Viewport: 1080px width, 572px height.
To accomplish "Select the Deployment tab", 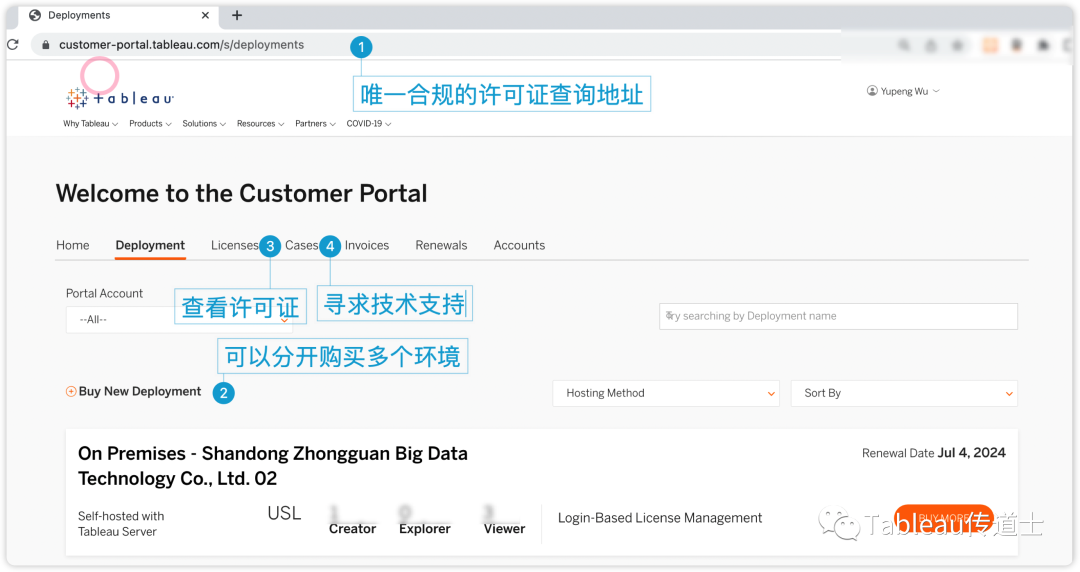I will [x=150, y=245].
